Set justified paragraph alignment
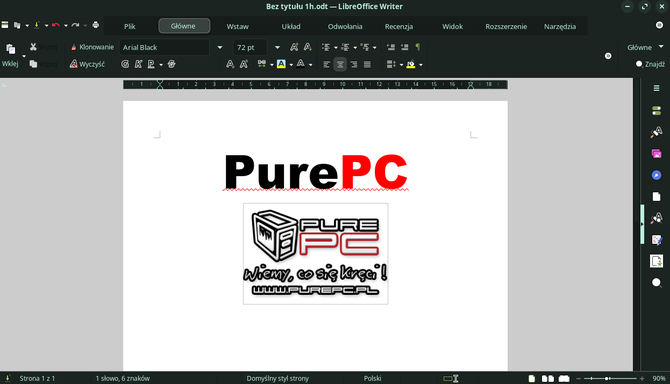Image resolution: width=670 pixels, height=384 pixels. pos(367,64)
